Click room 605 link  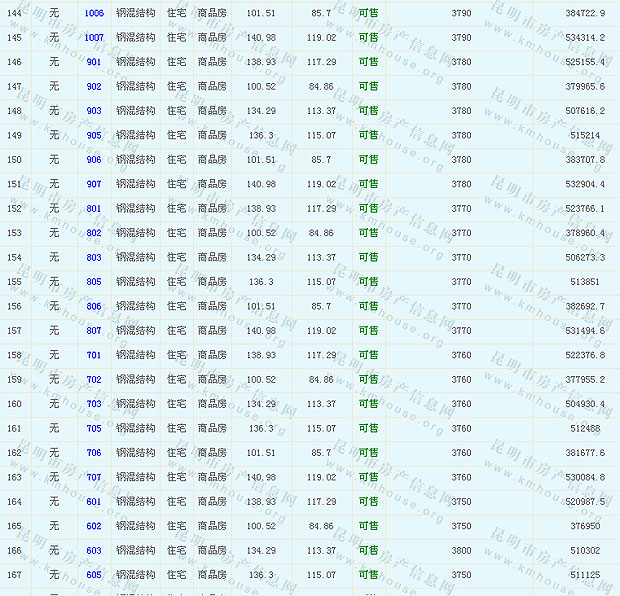click(94, 575)
